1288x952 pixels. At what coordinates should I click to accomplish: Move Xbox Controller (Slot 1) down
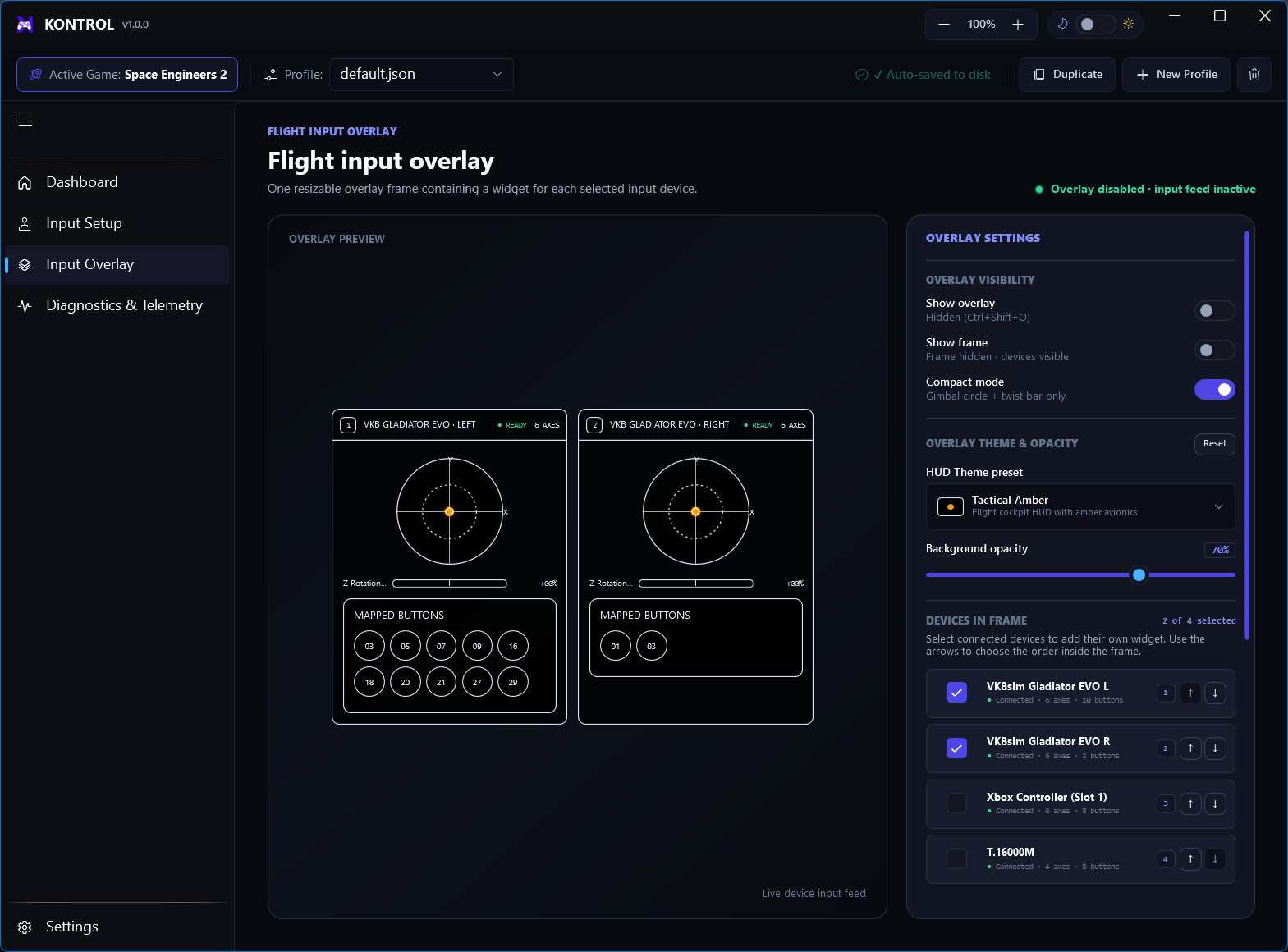pos(1215,804)
